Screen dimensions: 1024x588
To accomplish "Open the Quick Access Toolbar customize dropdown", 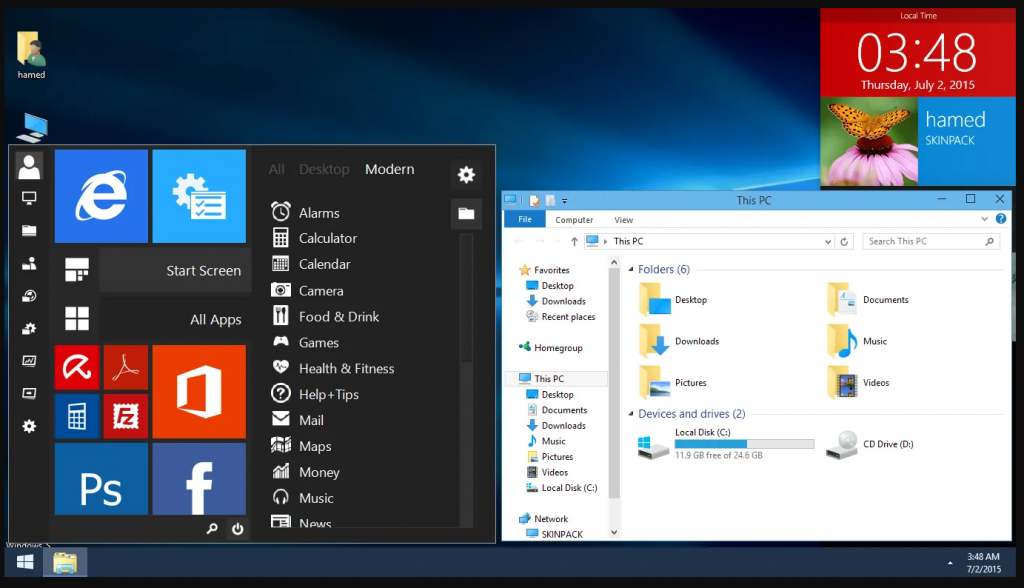I will [564, 201].
